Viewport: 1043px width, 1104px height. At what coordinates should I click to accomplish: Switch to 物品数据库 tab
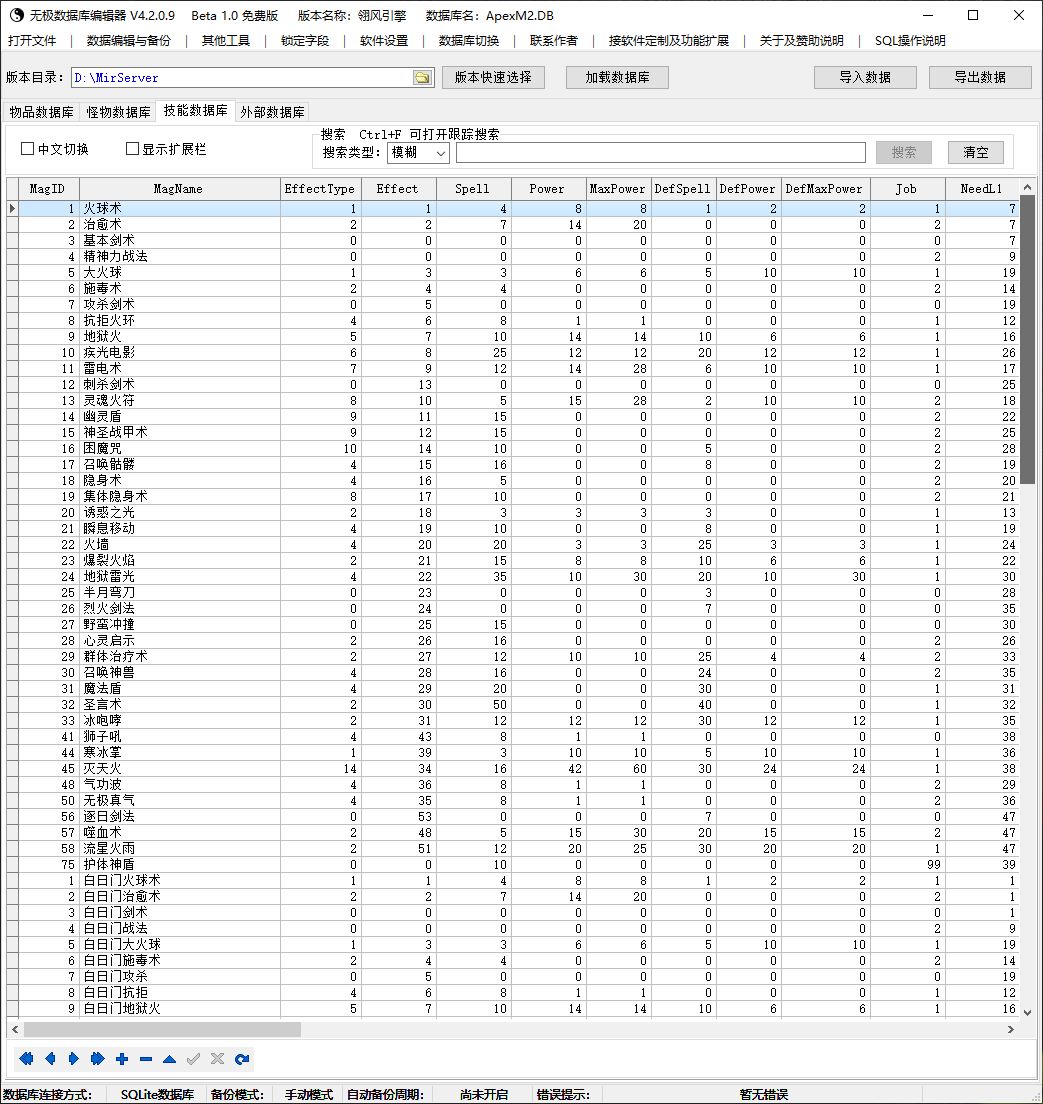42,112
